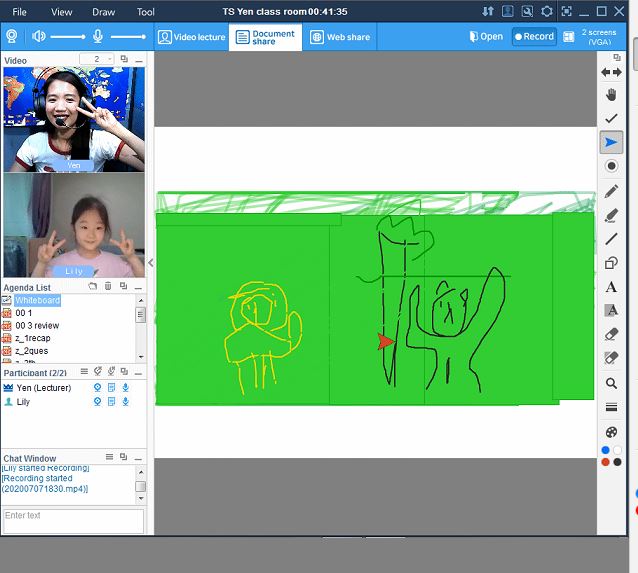Type in the chat Enter text field
Screen dimensions: 638x573
pos(73,520)
